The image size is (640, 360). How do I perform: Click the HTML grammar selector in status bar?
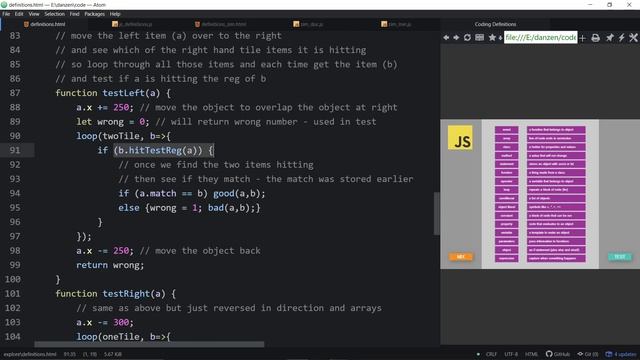[531, 354]
